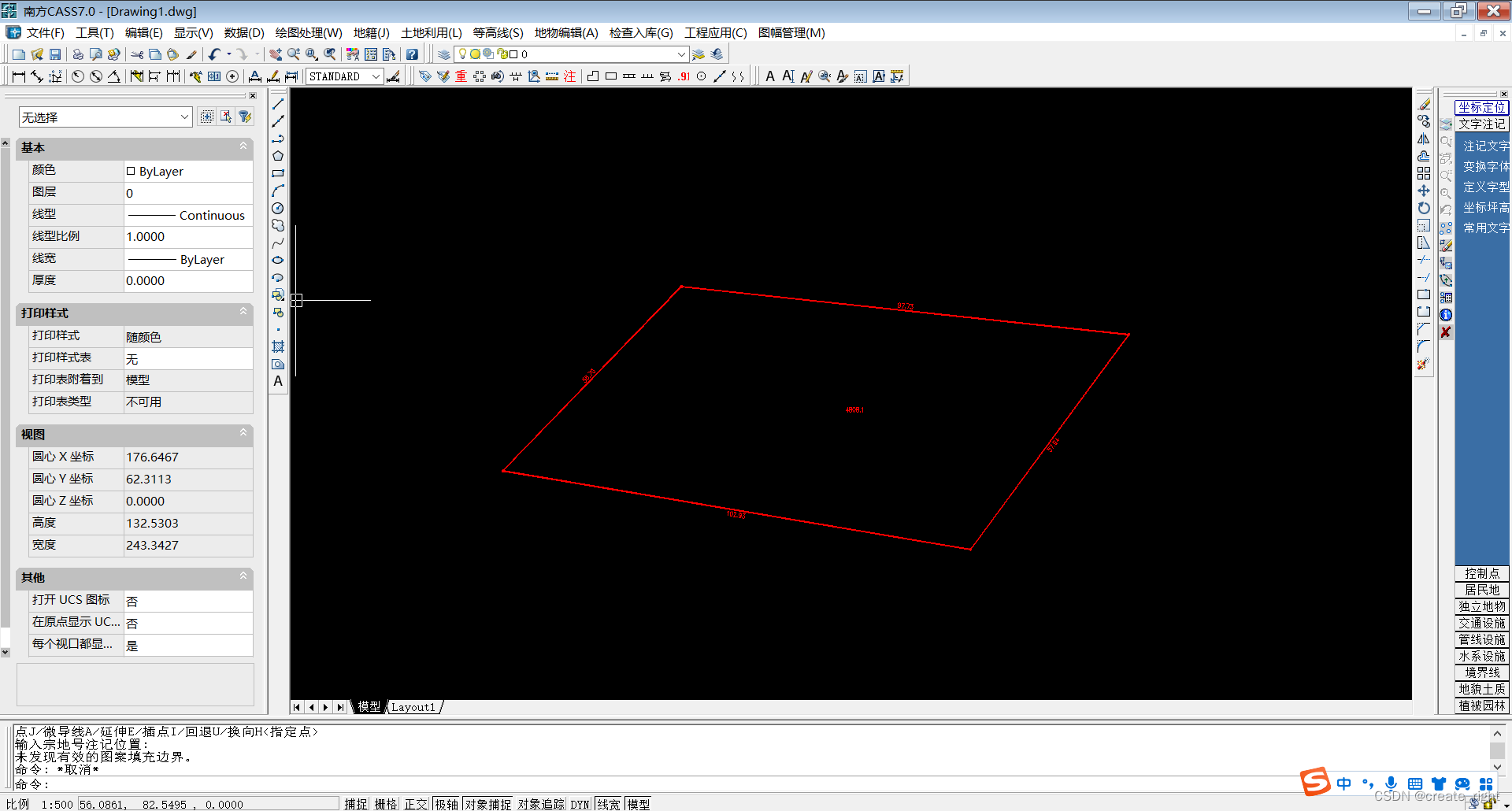Open the 等高线(S) menu
This screenshot has height=811, width=1512.
(498, 32)
